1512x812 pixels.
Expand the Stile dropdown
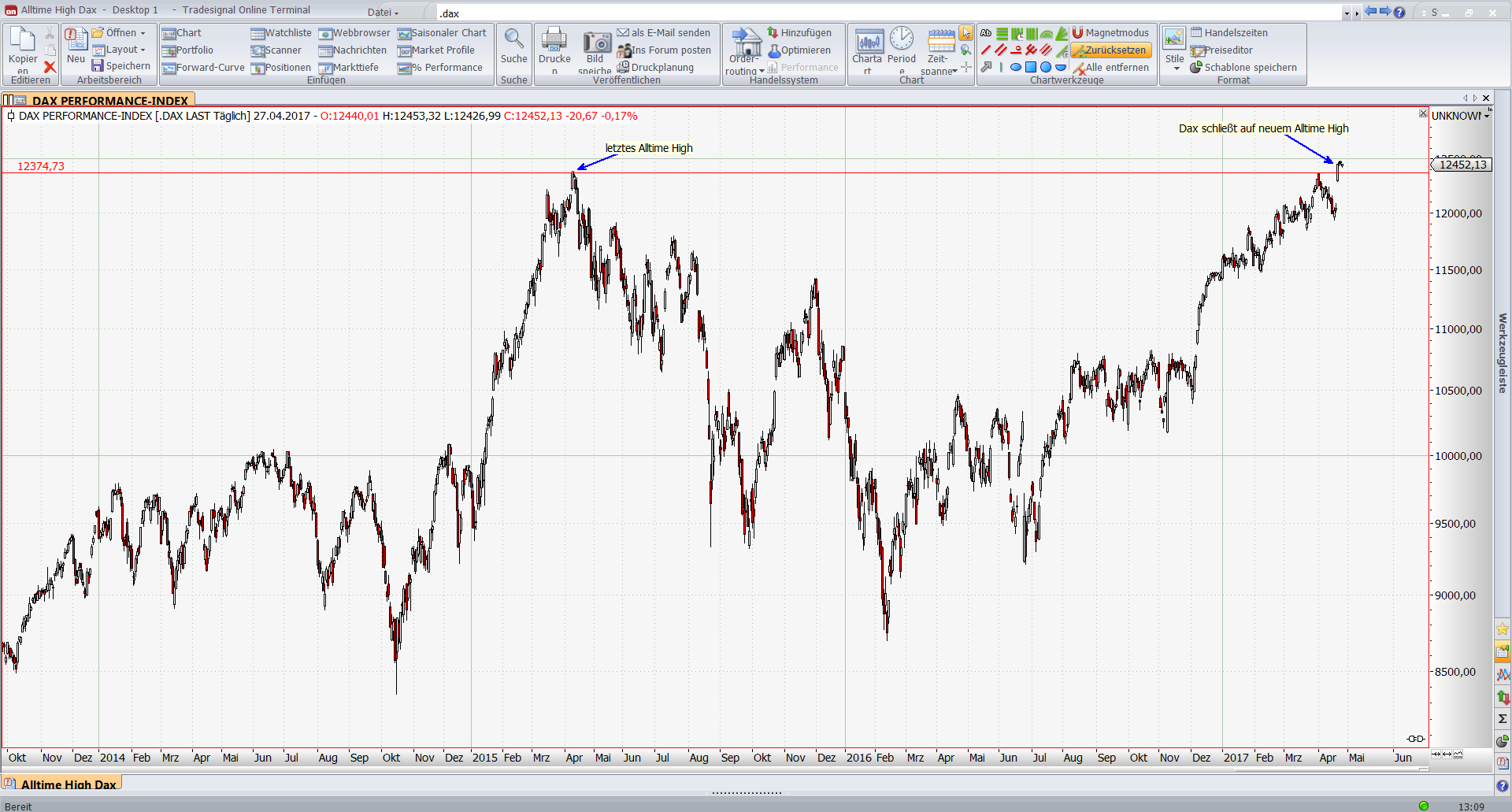[x=1175, y=69]
